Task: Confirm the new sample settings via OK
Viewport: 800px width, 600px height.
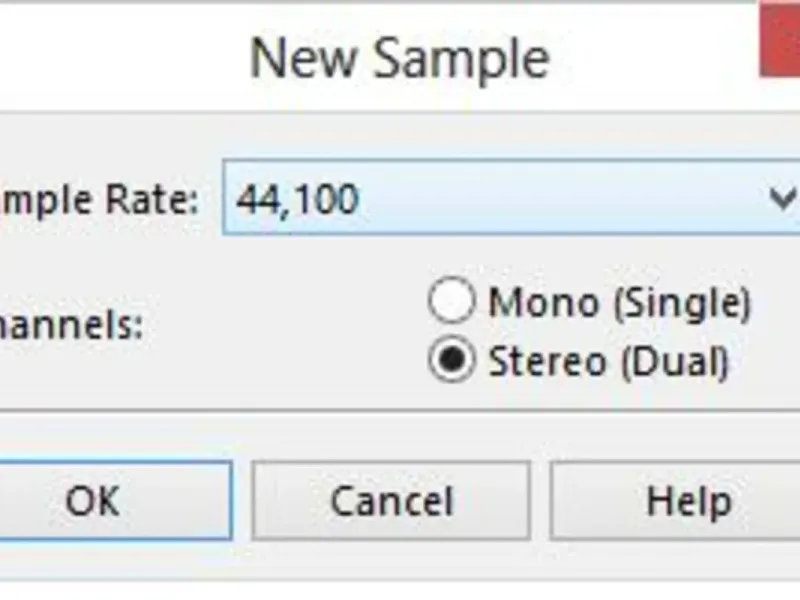Action: click(x=92, y=500)
